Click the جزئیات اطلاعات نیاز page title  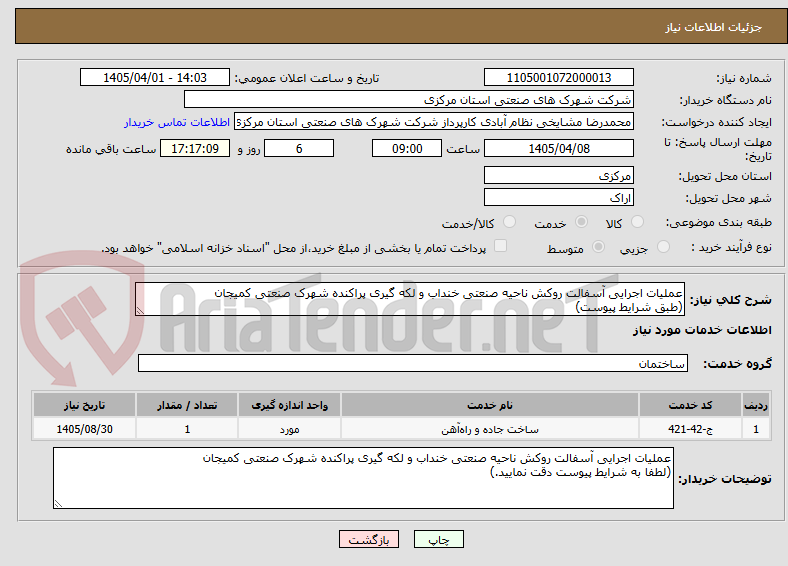tap(714, 27)
